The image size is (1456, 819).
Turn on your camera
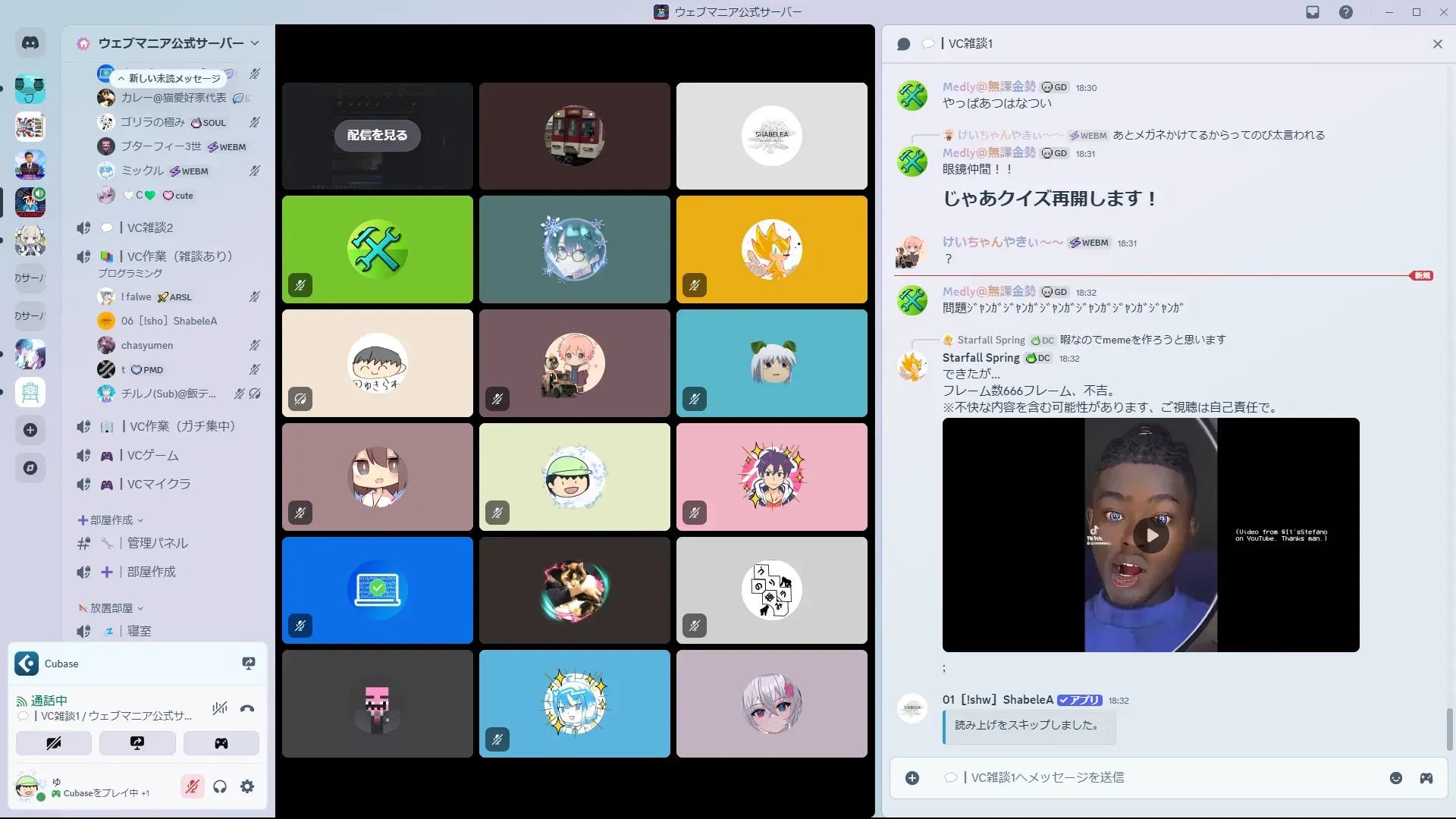(x=54, y=743)
